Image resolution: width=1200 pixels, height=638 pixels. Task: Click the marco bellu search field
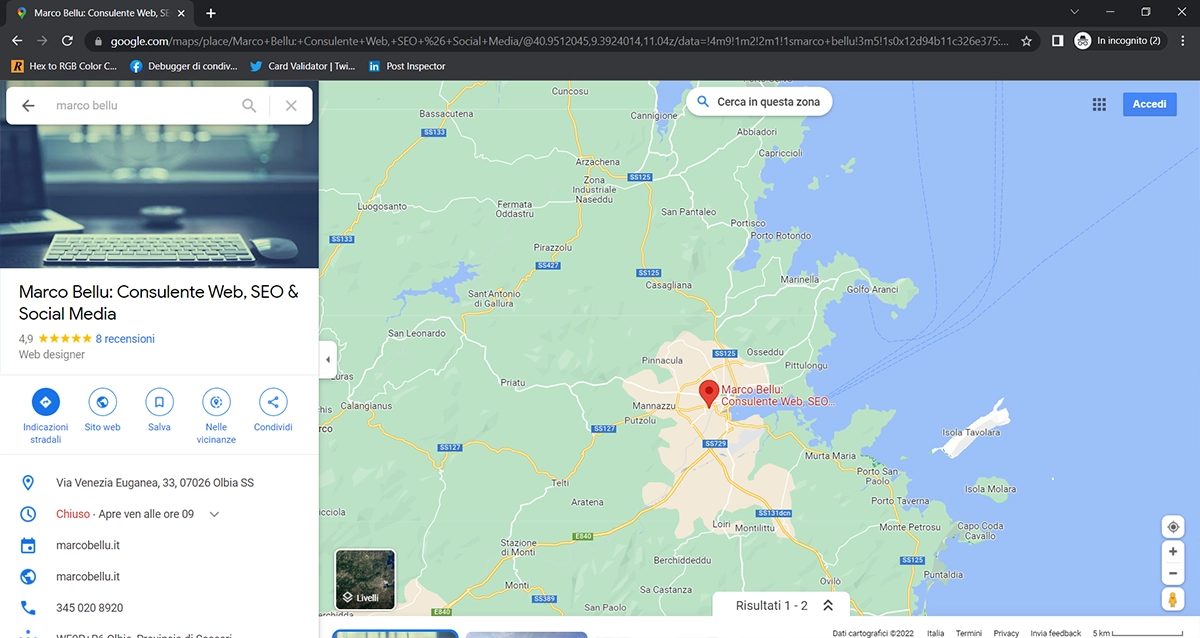click(x=140, y=105)
